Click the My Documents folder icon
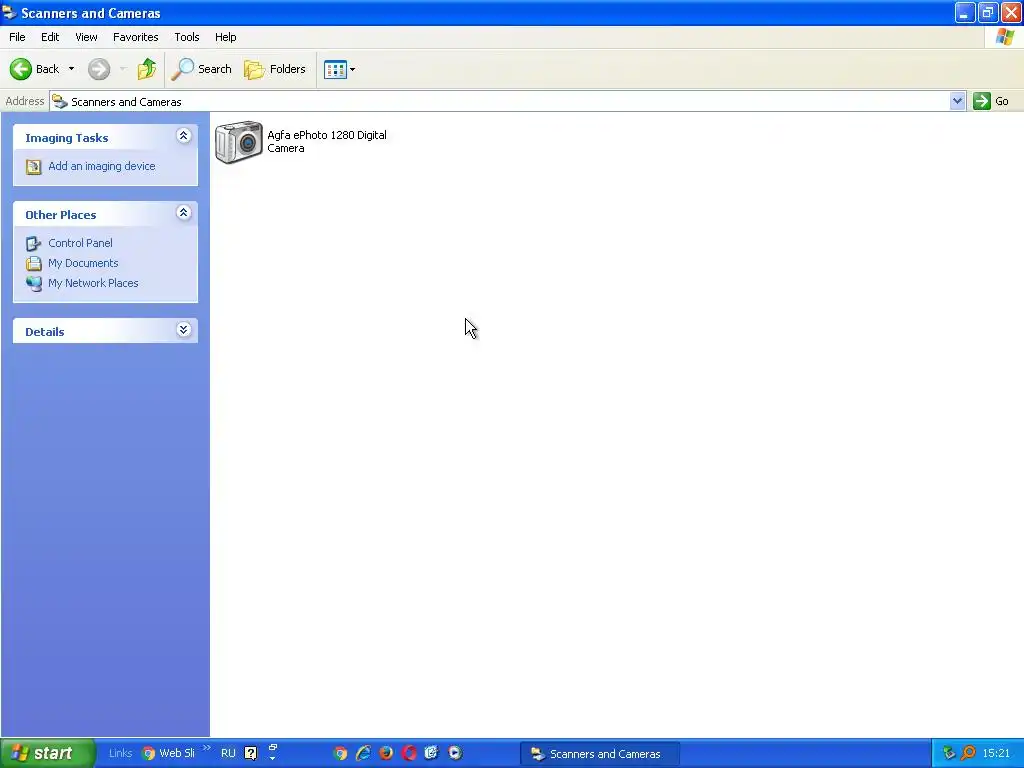The width and height of the screenshot is (1024, 768). pos(33,264)
